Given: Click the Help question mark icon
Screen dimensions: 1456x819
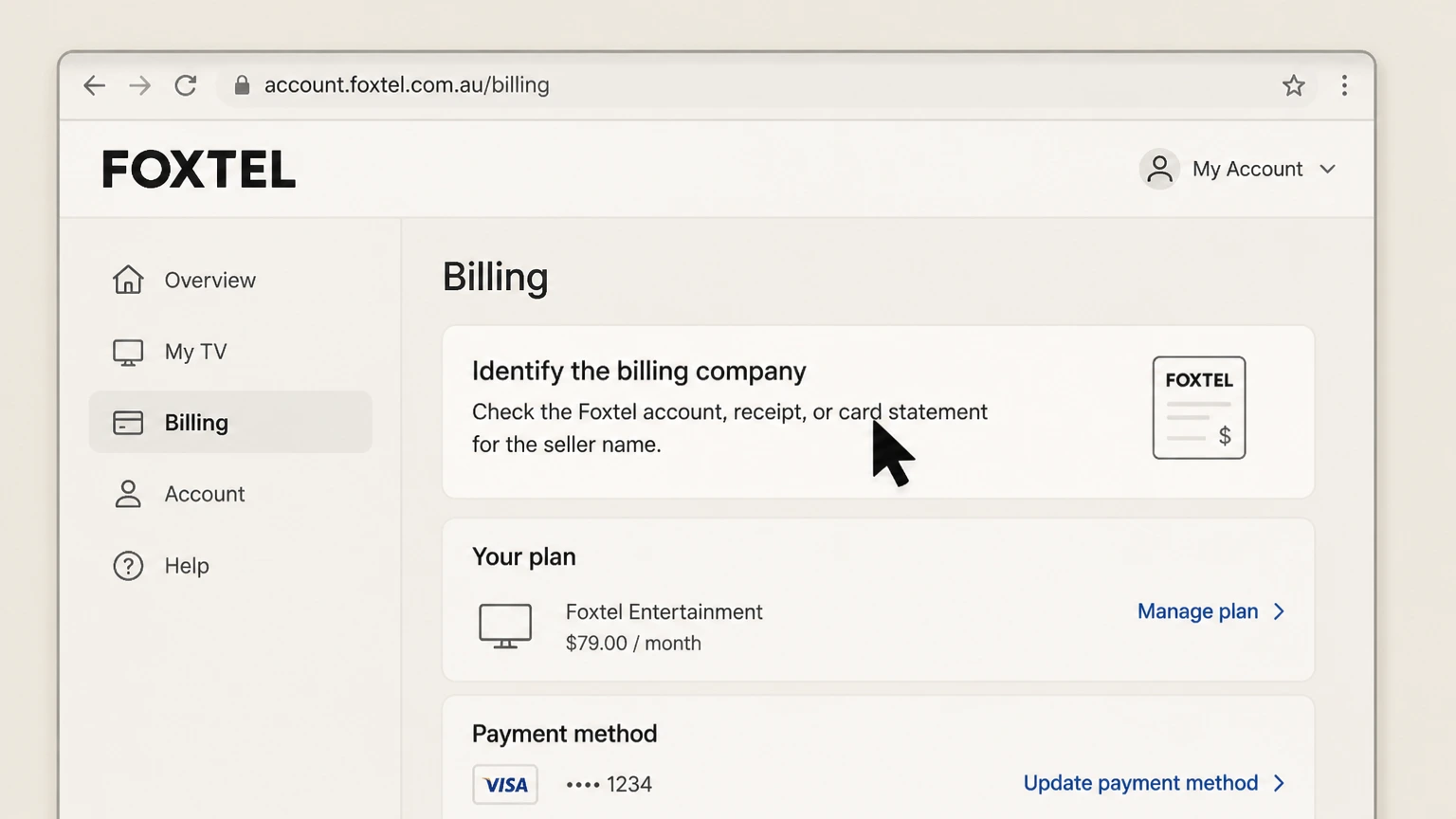Looking at the screenshot, I should [128, 566].
